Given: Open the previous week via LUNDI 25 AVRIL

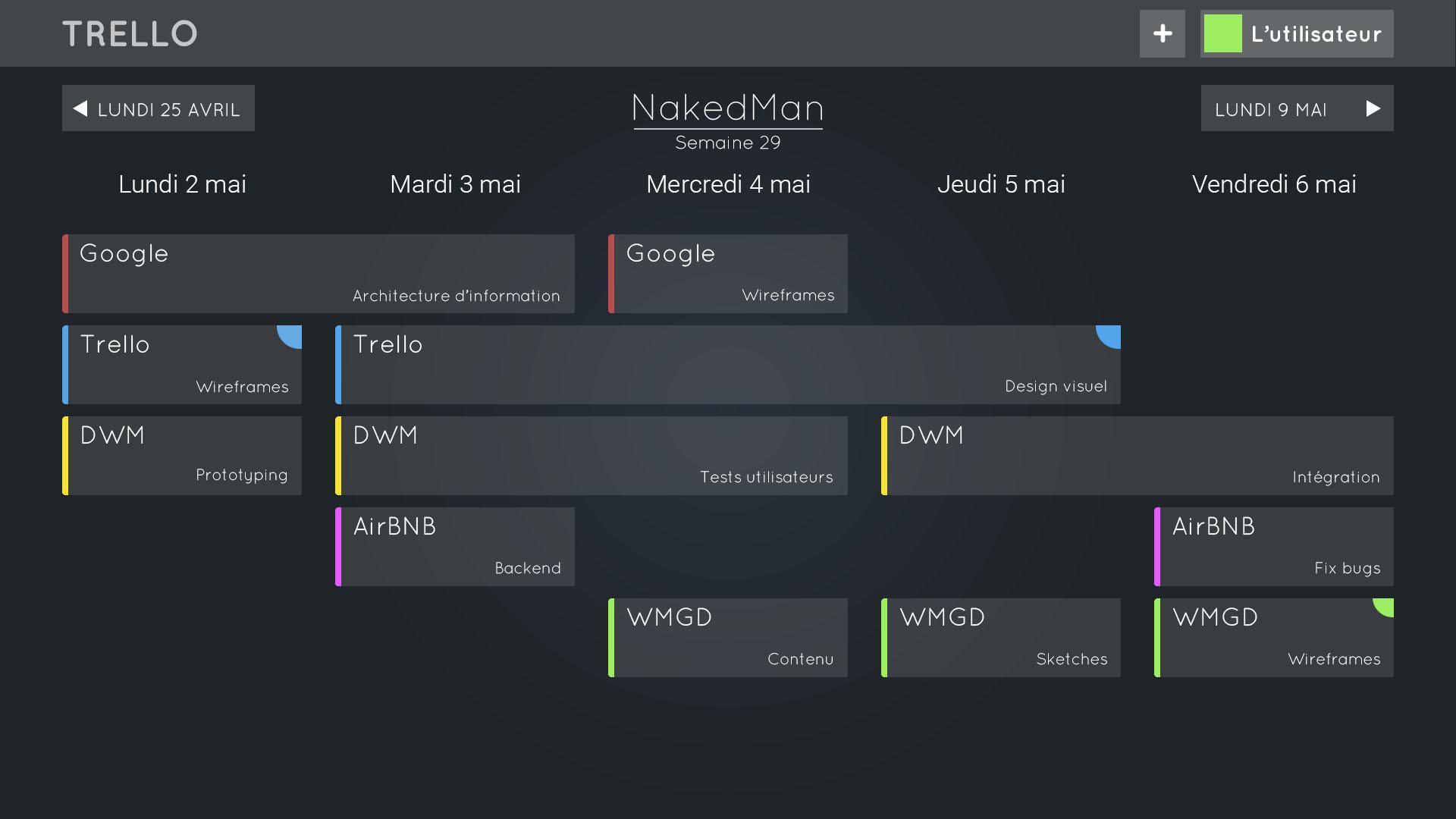Looking at the screenshot, I should [x=158, y=108].
